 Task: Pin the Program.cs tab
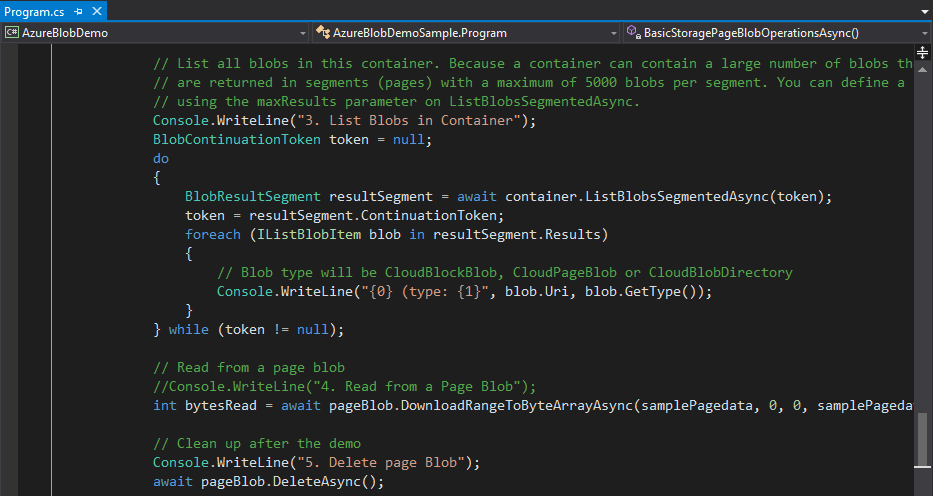click(78, 11)
